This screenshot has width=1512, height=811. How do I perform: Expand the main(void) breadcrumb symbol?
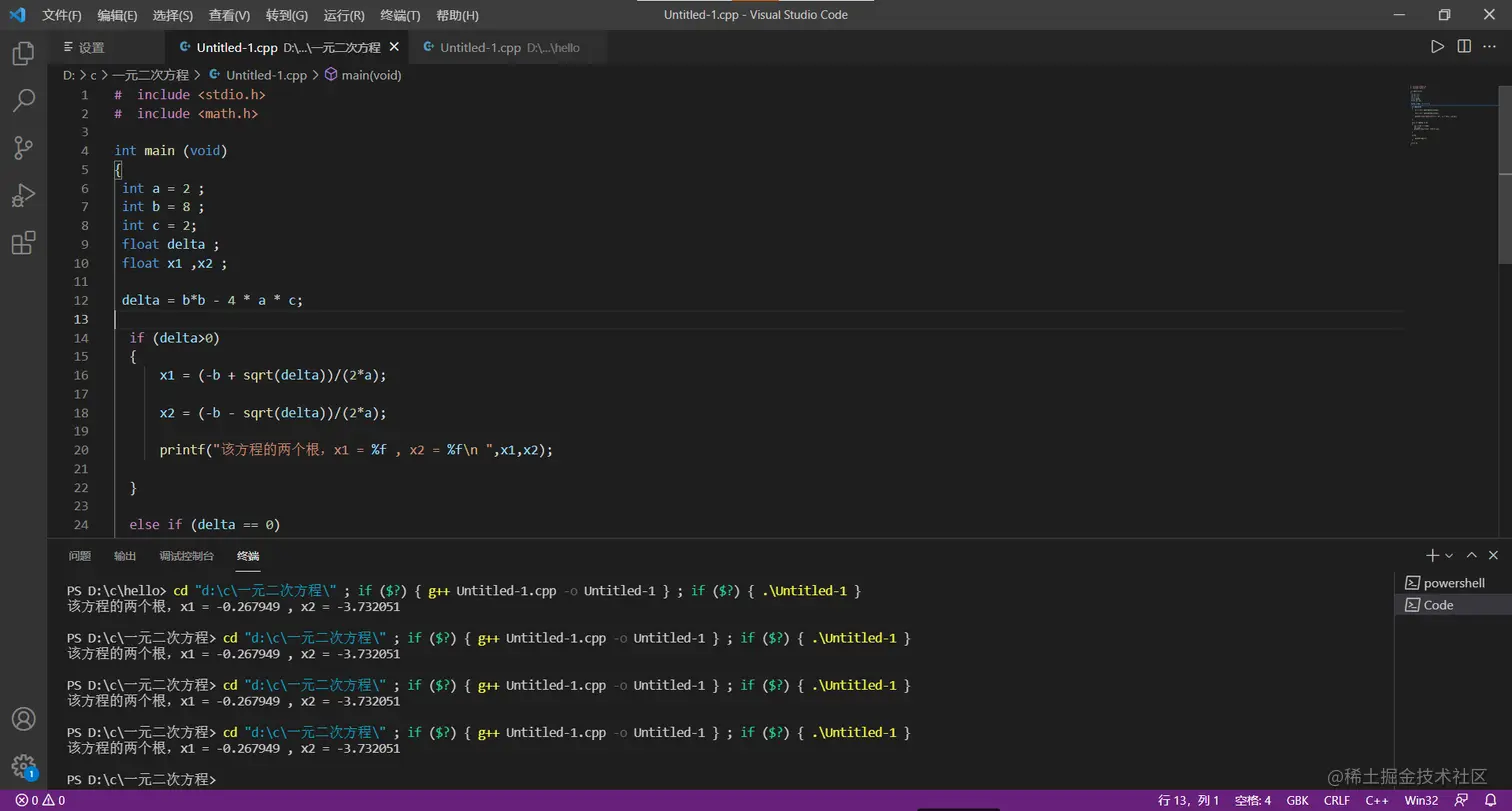point(370,75)
